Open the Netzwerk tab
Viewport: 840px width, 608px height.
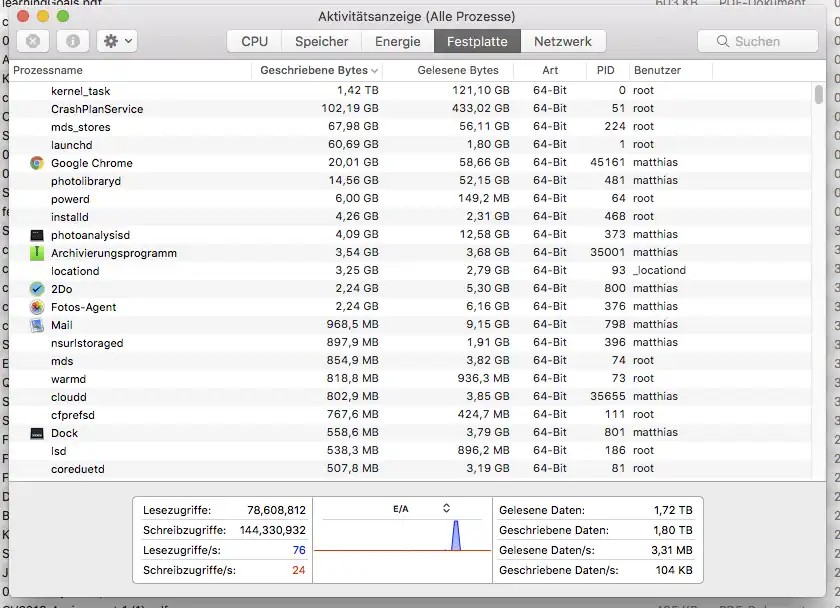[564, 41]
